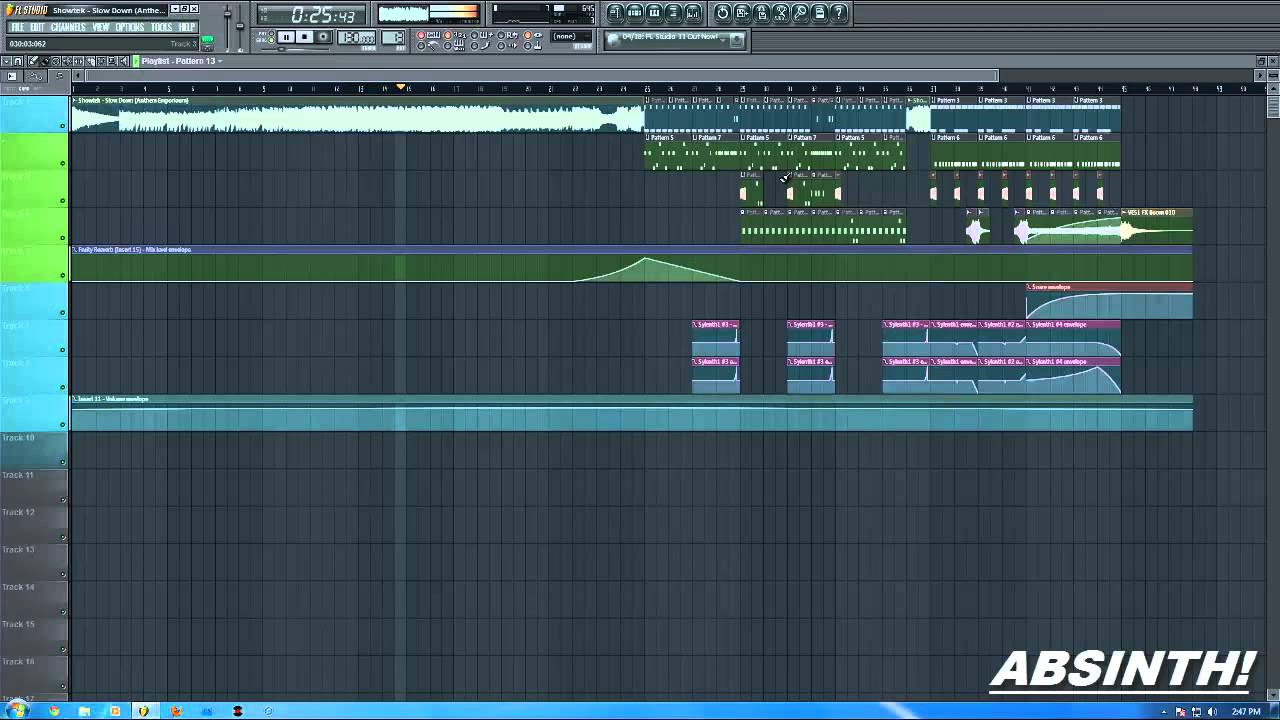Stop playback with the stop button

point(304,37)
